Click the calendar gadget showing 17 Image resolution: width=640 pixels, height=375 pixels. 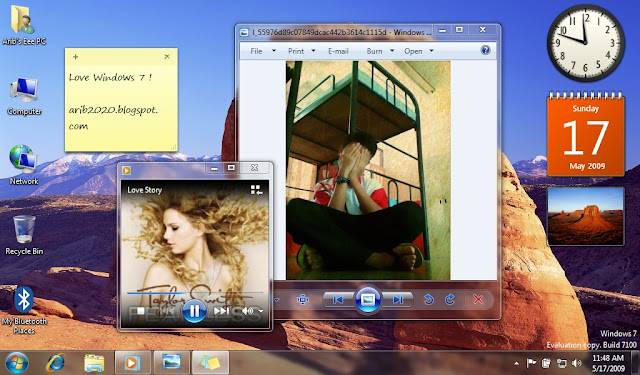(586, 134)
